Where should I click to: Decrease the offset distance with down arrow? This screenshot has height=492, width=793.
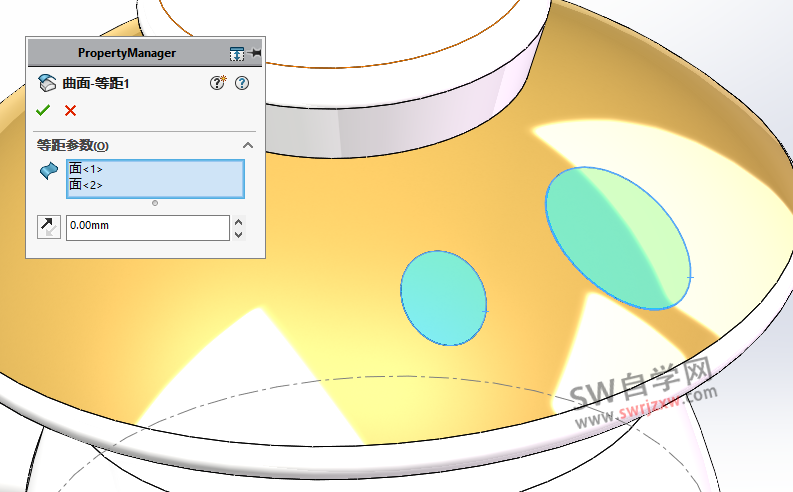238,234
